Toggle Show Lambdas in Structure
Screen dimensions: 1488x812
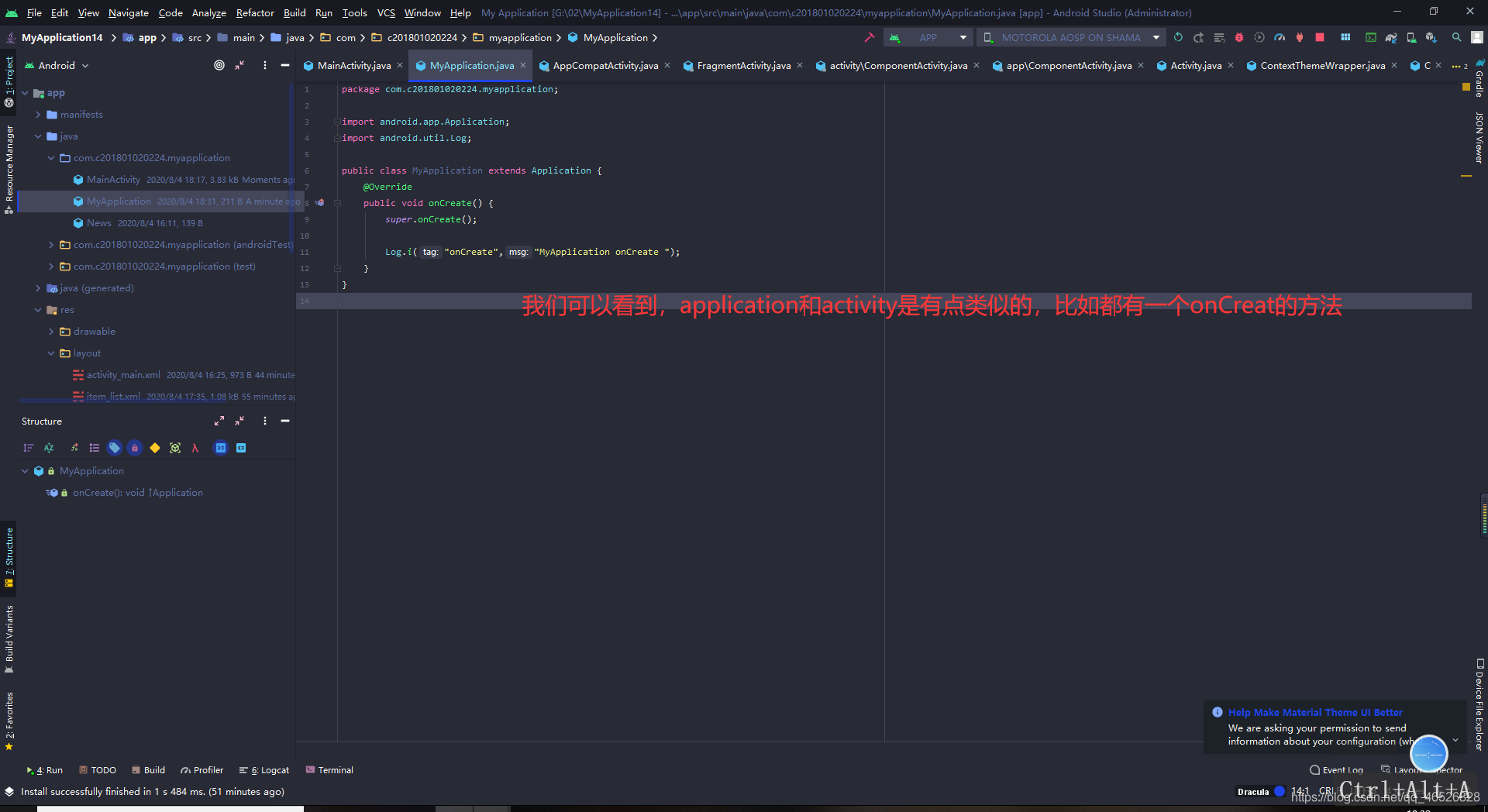[x=195, y=448]
